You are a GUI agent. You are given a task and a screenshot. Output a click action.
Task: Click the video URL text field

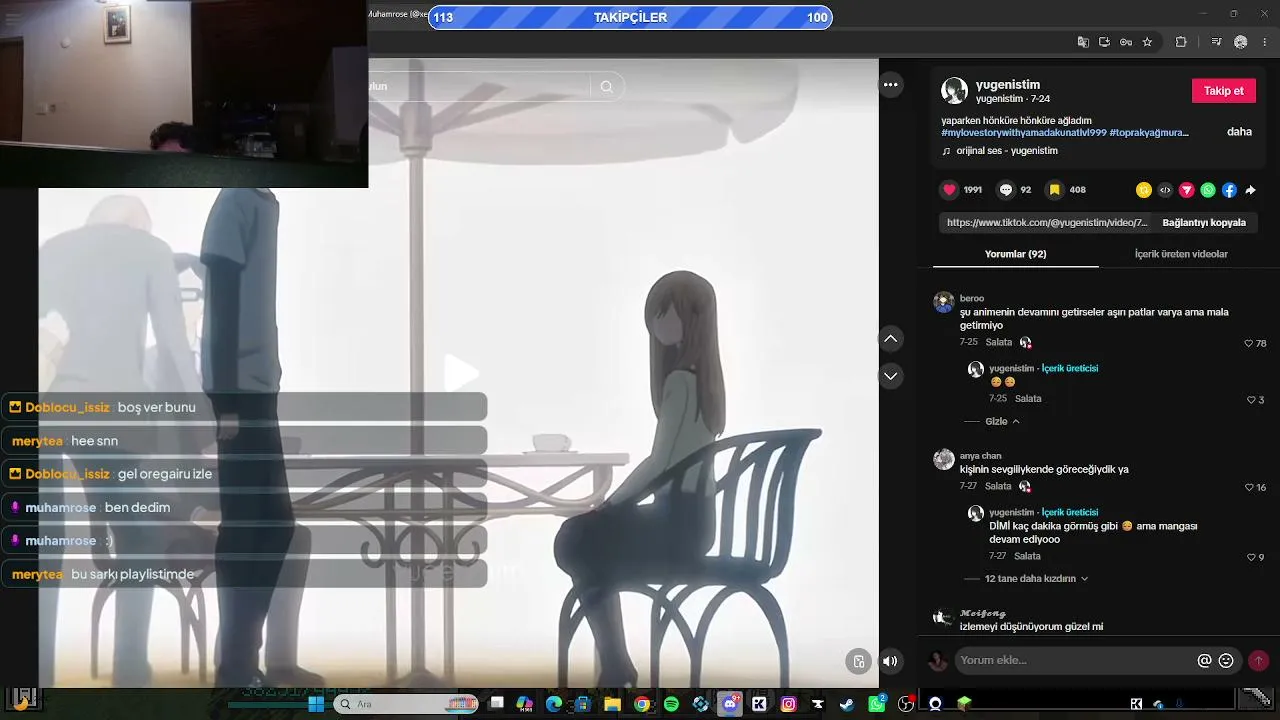(x=1047, y=223)
